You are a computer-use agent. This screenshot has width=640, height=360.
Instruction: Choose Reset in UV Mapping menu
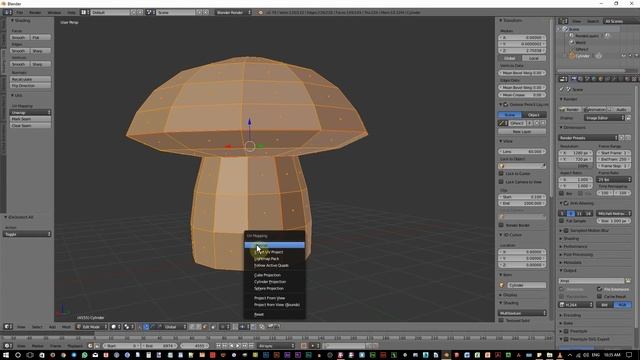(274, 314)
